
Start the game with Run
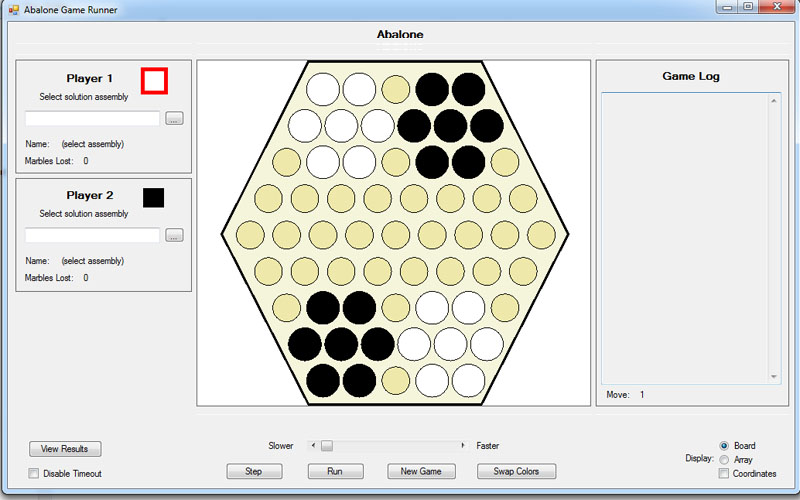[335, 471]
